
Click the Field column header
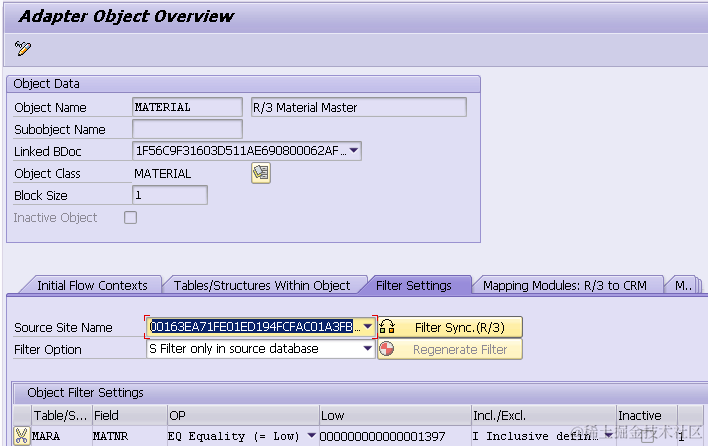click(130, 415)
